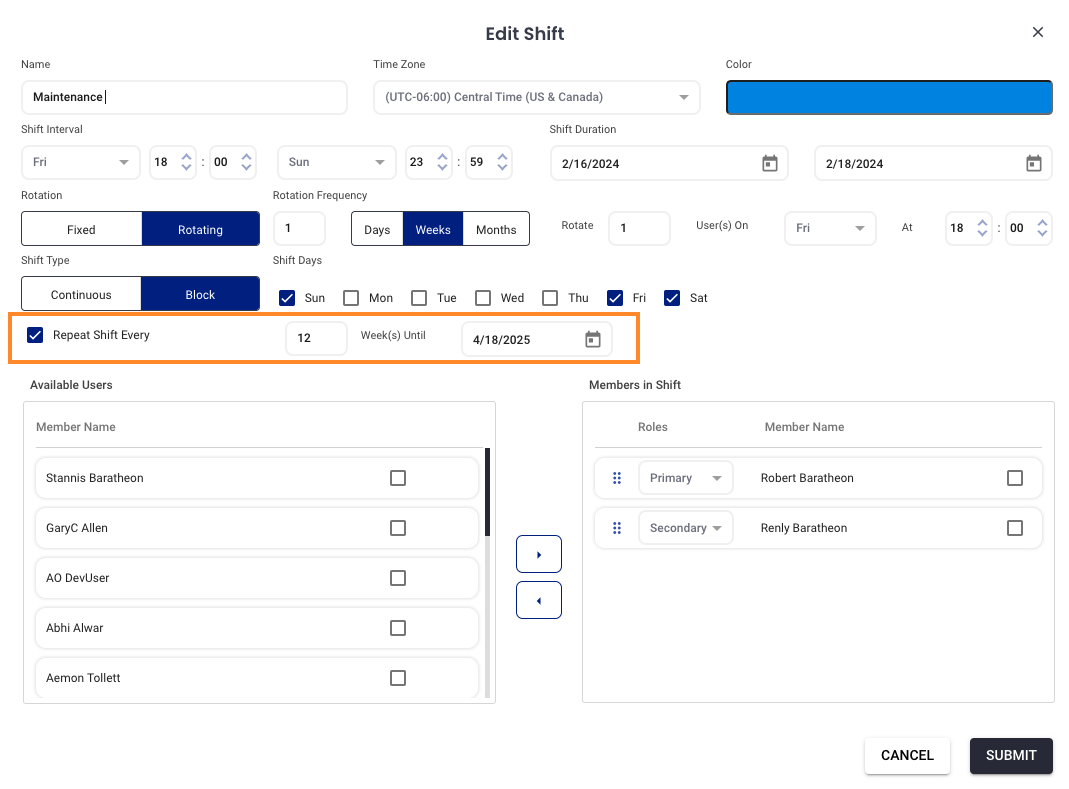The image size is (1069, 789).
Task: Select Months rotation frequency
Action: [x=496, y=229]
